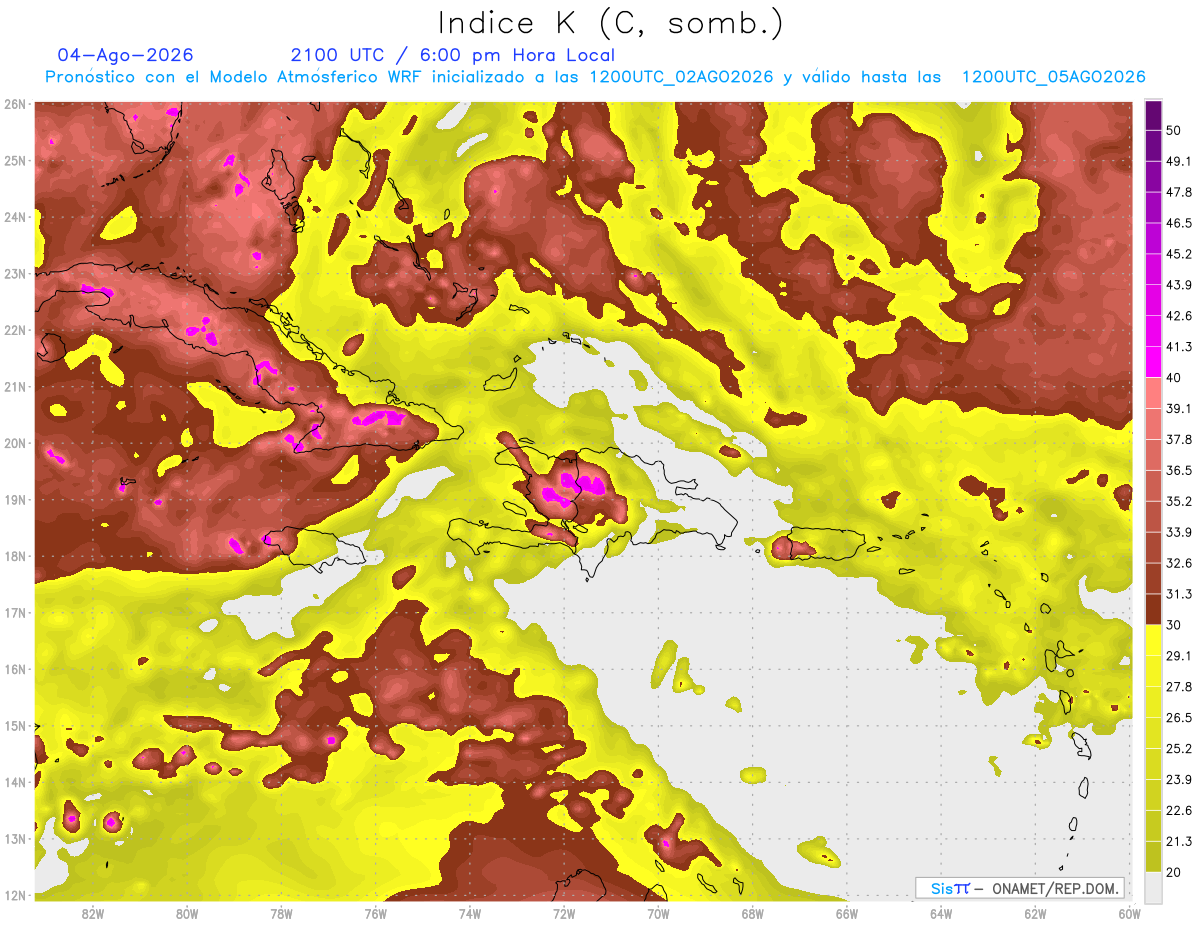The width and height of the screenshot is (1200, 927).
Task: Click the "22.6" legend value
Action: [1179, 811]
